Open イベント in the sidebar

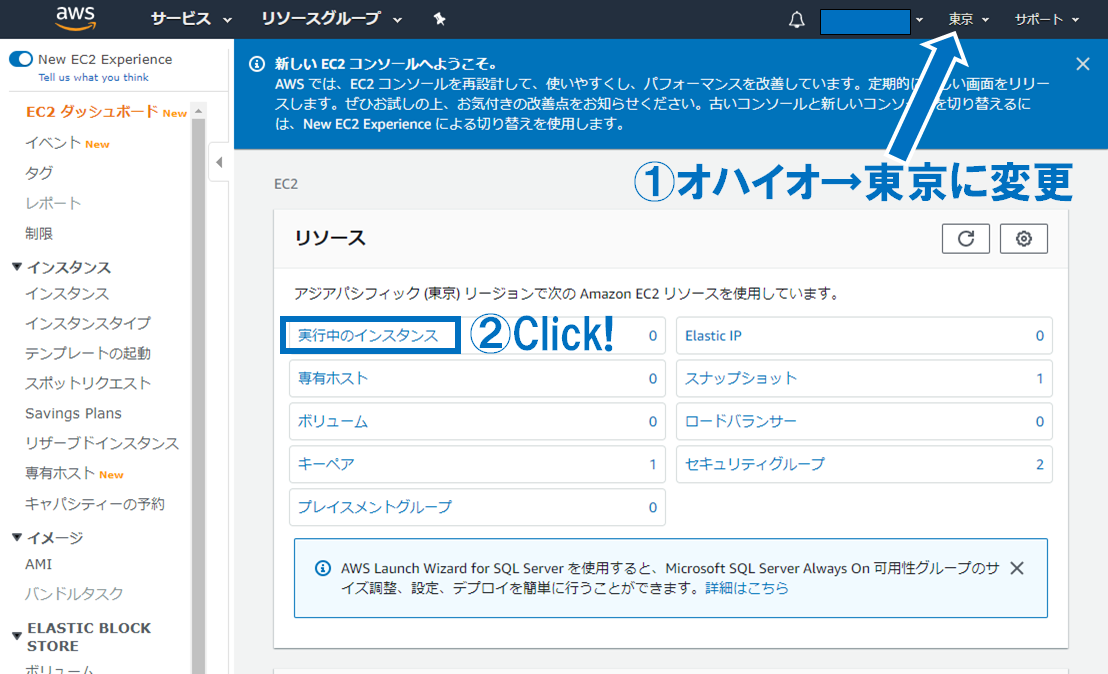point(53,143)
